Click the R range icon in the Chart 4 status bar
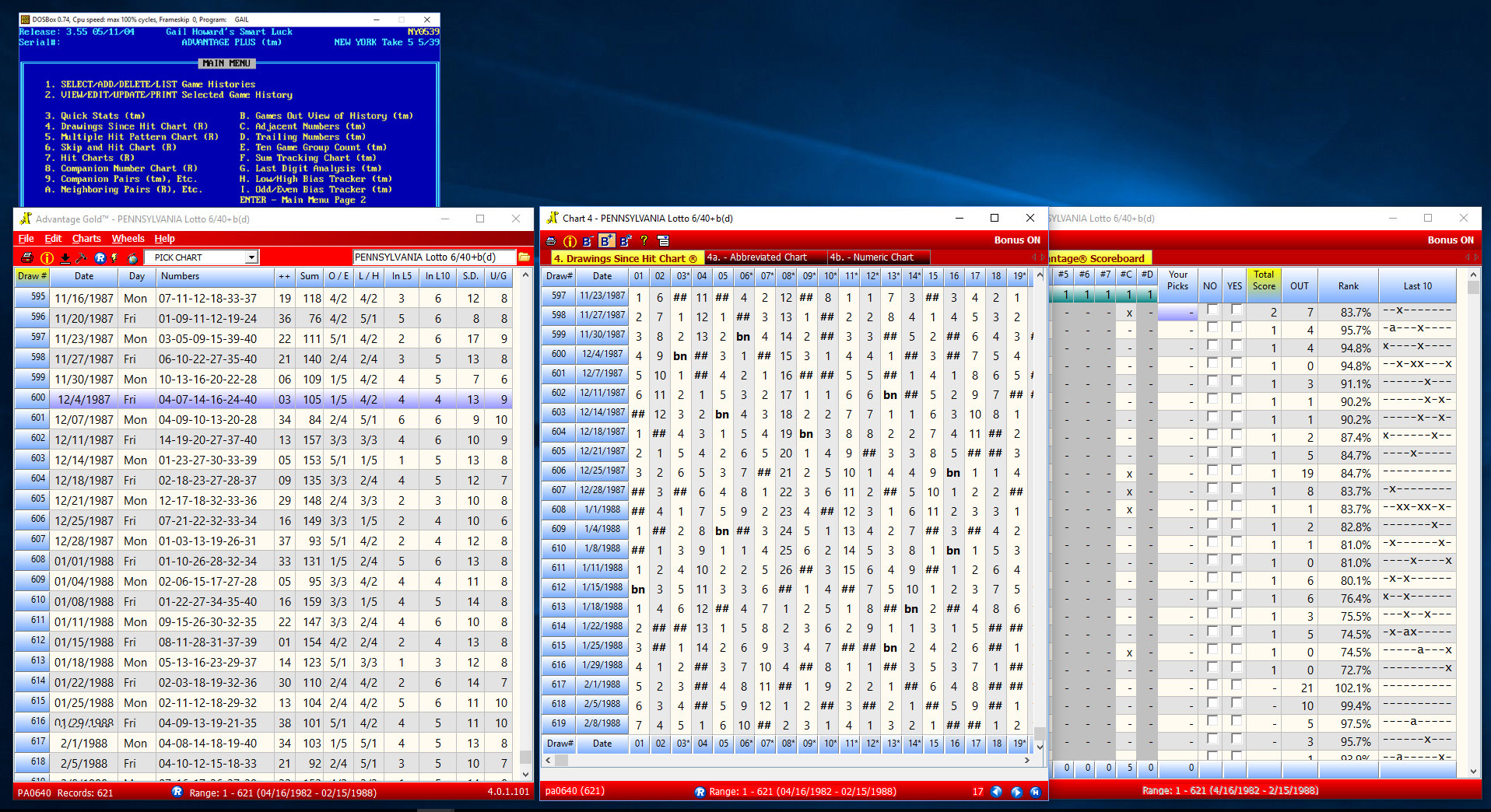Viewport: 1491px width, 812px height. point(700,792)
